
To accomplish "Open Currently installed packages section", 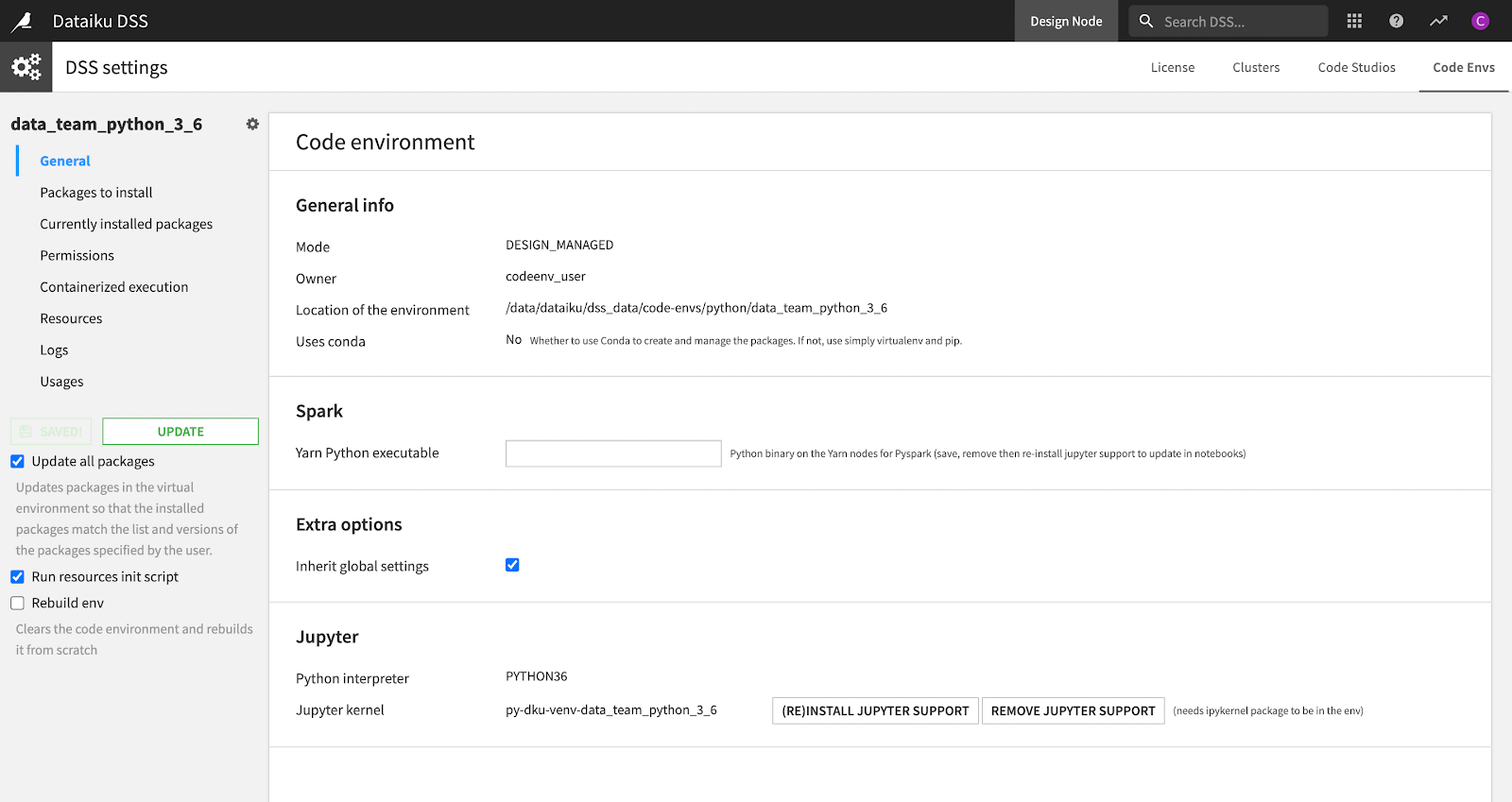I will (127, 224).
